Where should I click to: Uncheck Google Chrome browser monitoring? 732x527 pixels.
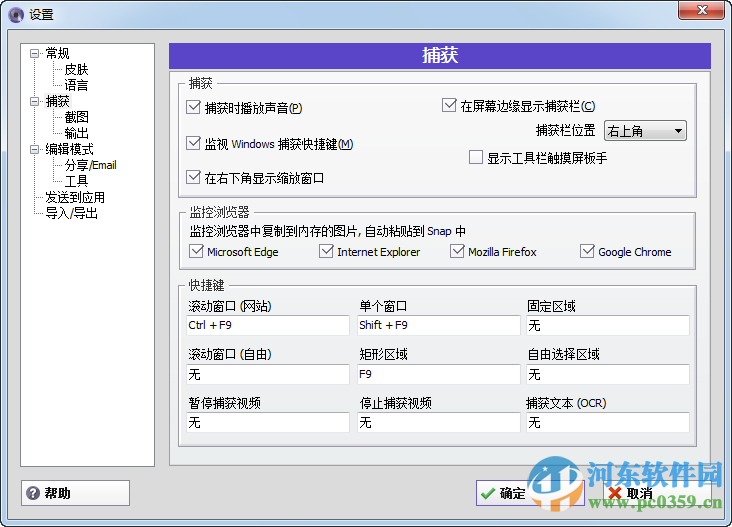pos(587,251)
